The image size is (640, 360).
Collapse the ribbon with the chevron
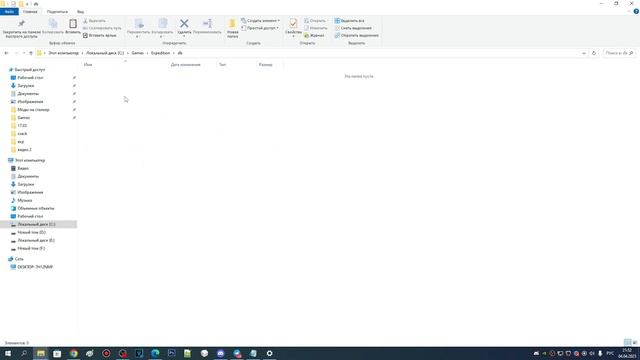tap(629, 11)
